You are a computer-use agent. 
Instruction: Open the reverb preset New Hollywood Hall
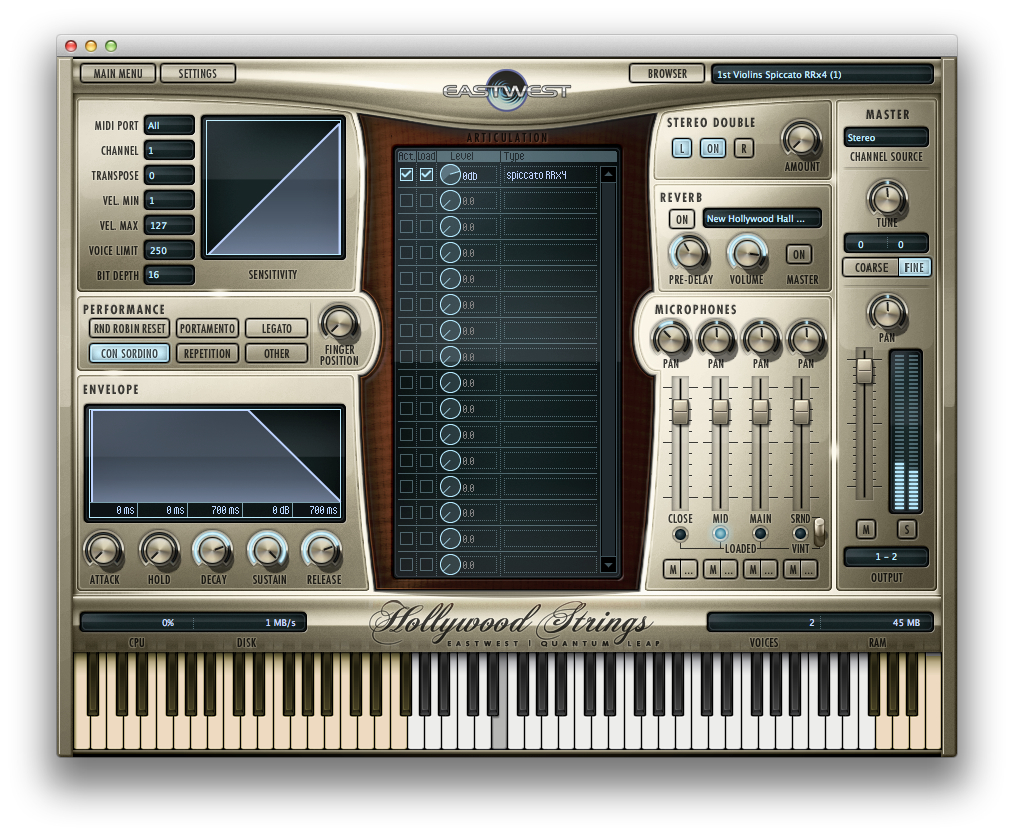pos(762,219)
